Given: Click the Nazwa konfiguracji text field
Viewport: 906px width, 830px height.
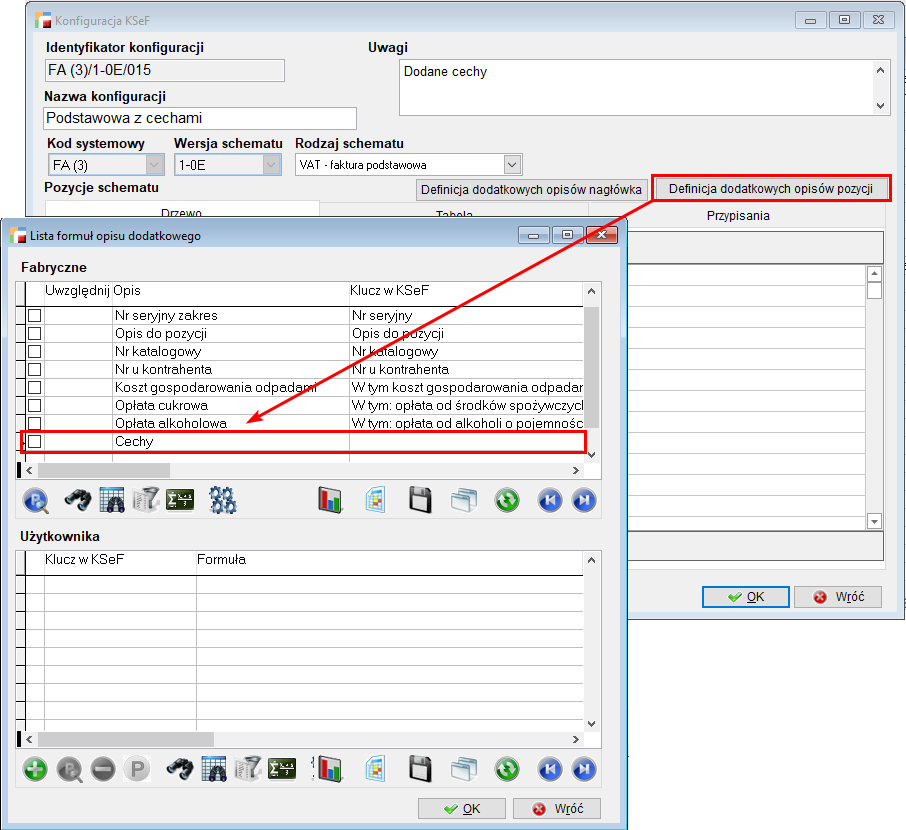Looking at the screenshot, I should (x=200, y=118).
